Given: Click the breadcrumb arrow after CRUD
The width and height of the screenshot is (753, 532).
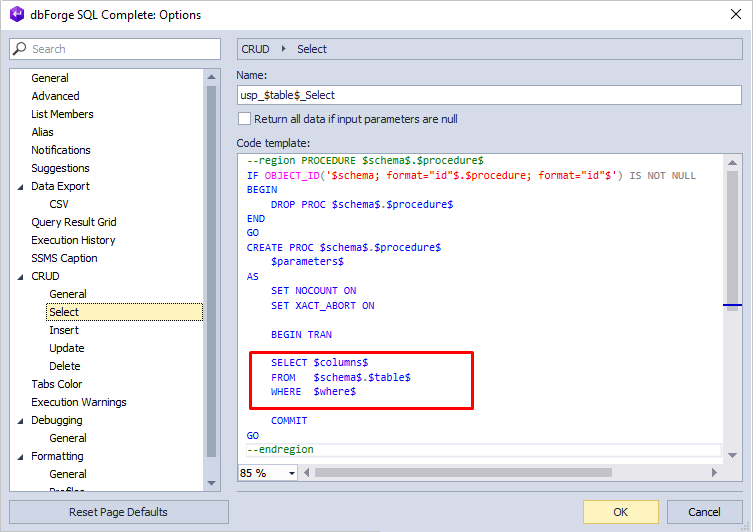Looking at the screenshot, I should coord(283,48).
